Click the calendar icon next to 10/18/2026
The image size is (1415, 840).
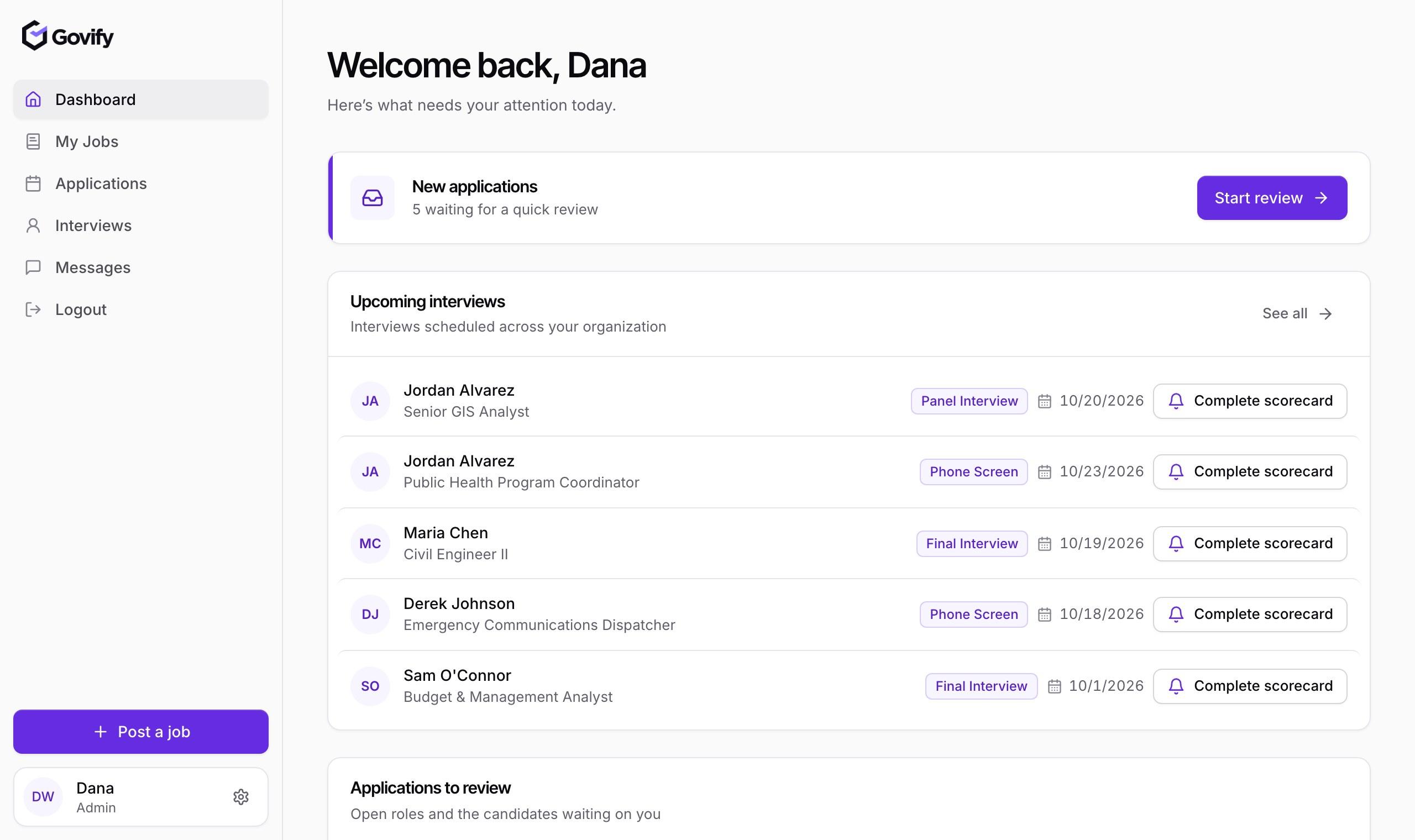click(1044, 615)
